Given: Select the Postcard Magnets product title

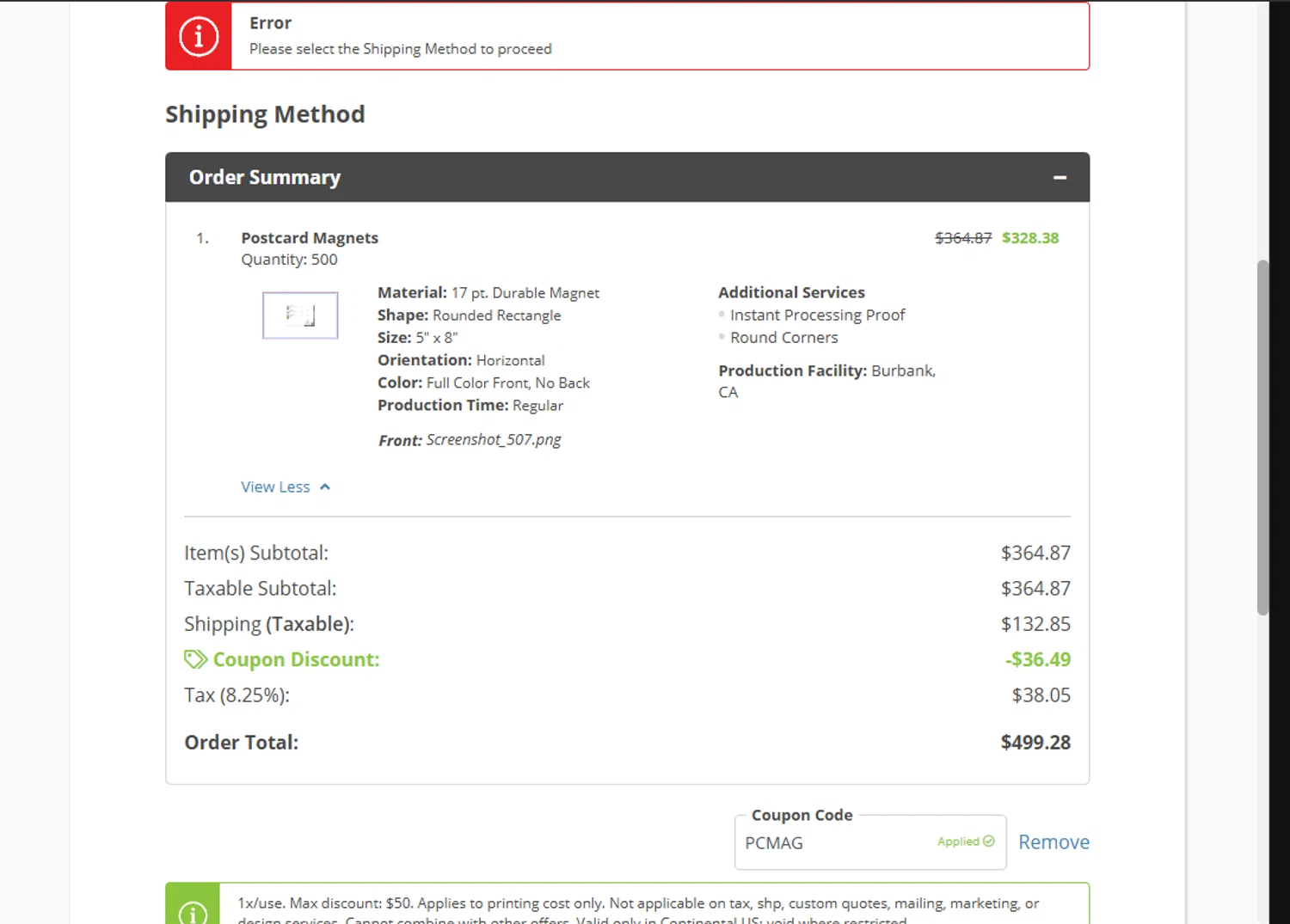Looking at the screenshot, I should click(310, 238).
